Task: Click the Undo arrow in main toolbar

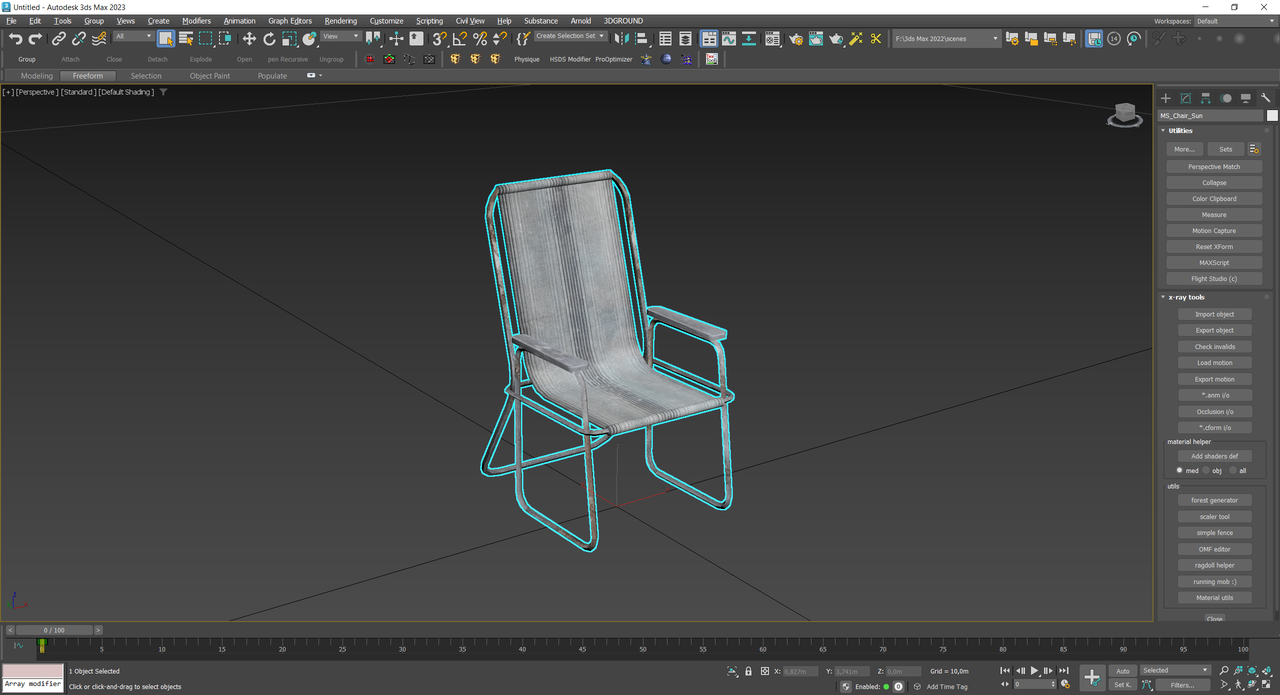Action: 15,39
